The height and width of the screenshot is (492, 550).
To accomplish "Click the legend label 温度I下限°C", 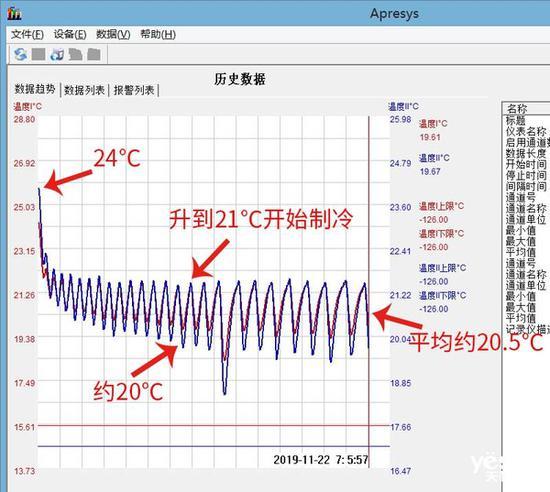I will pos(441,234).
